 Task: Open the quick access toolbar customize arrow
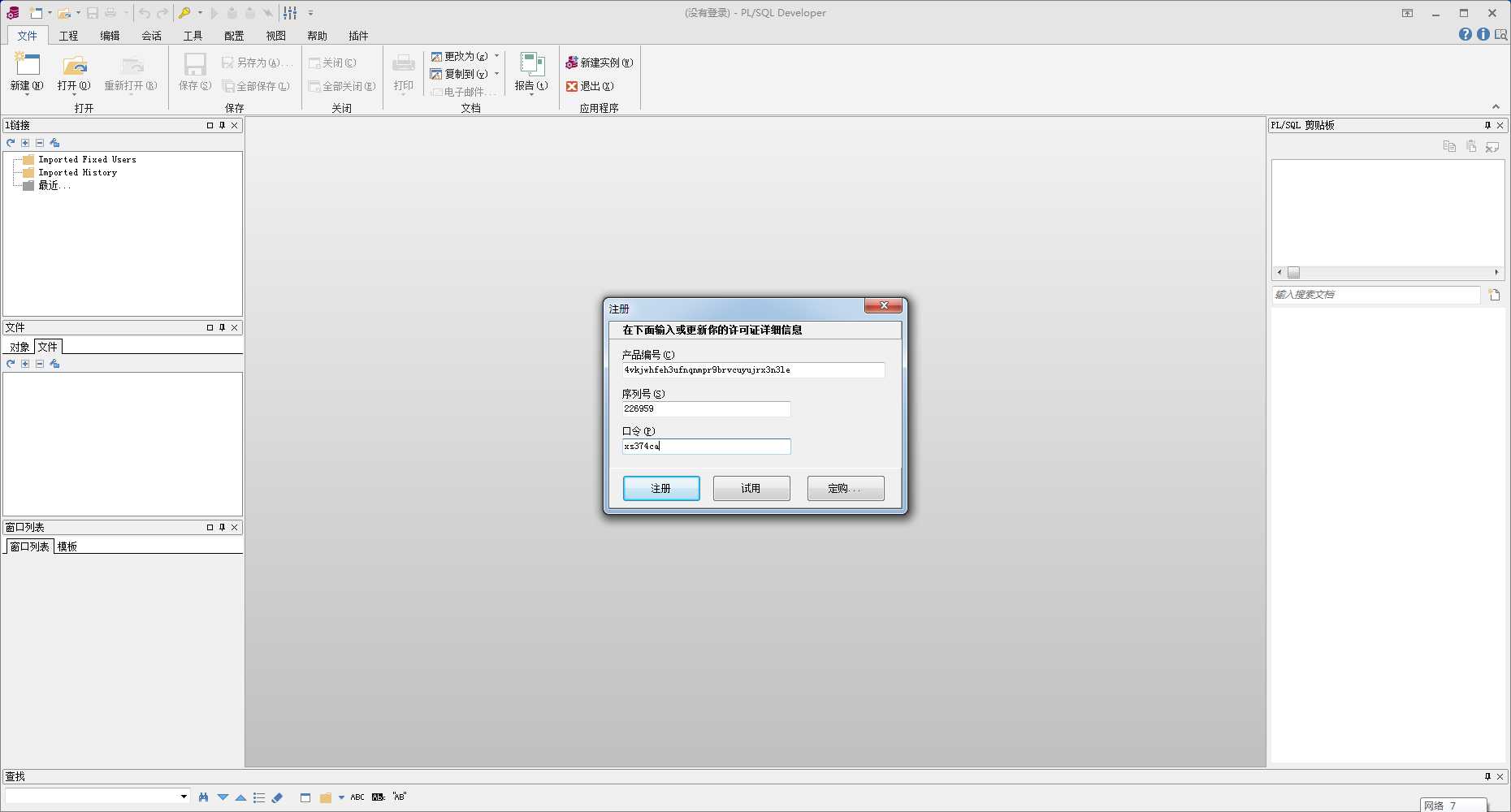tap(310, 13)
